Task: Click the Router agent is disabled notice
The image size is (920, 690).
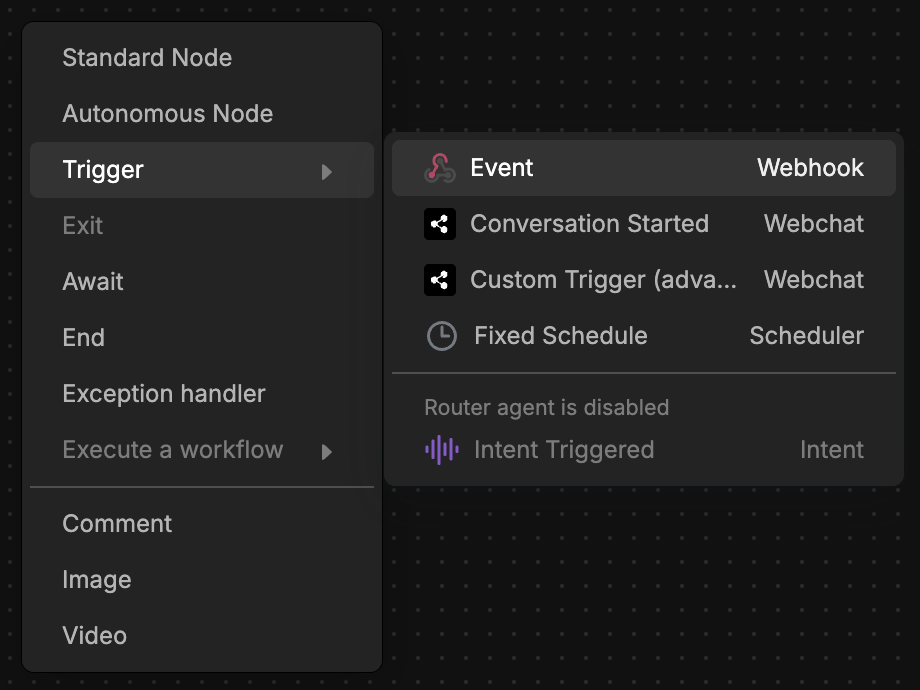Action: 547,407
